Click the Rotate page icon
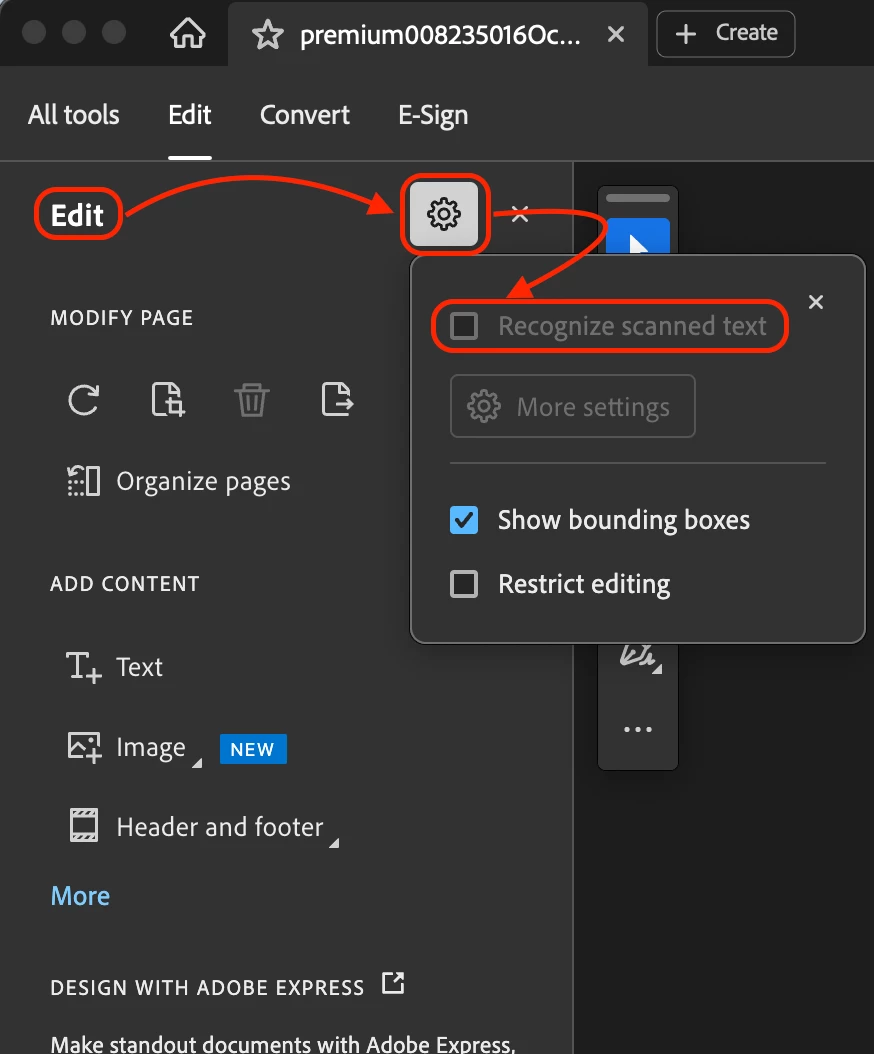The width and height of the screenshot is (874, 1054). coord(84,400)
